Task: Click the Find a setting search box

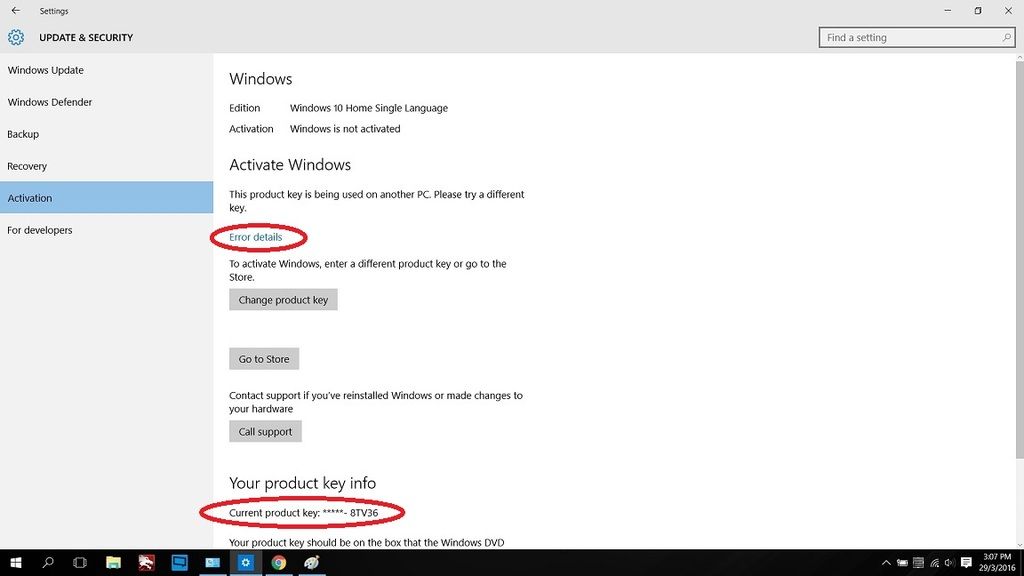Action: pyautogui.click(x=908, y=38)
